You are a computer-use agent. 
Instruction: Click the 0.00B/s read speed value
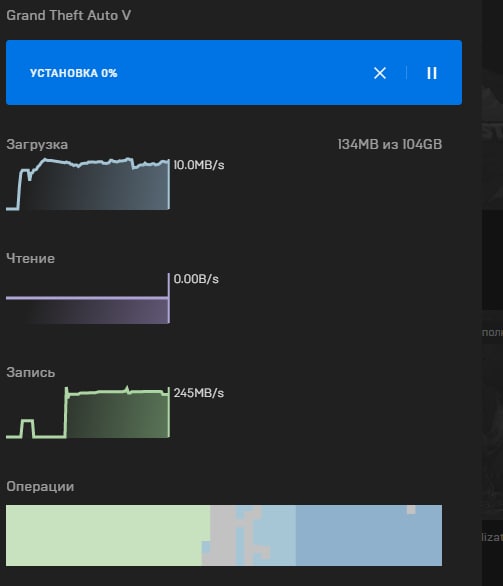point(196,279)
